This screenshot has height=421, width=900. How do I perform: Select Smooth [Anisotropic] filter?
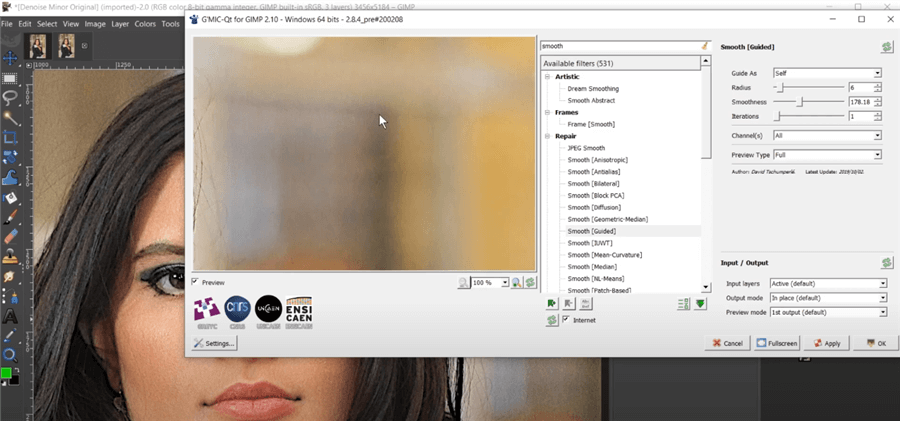point(598,160)
